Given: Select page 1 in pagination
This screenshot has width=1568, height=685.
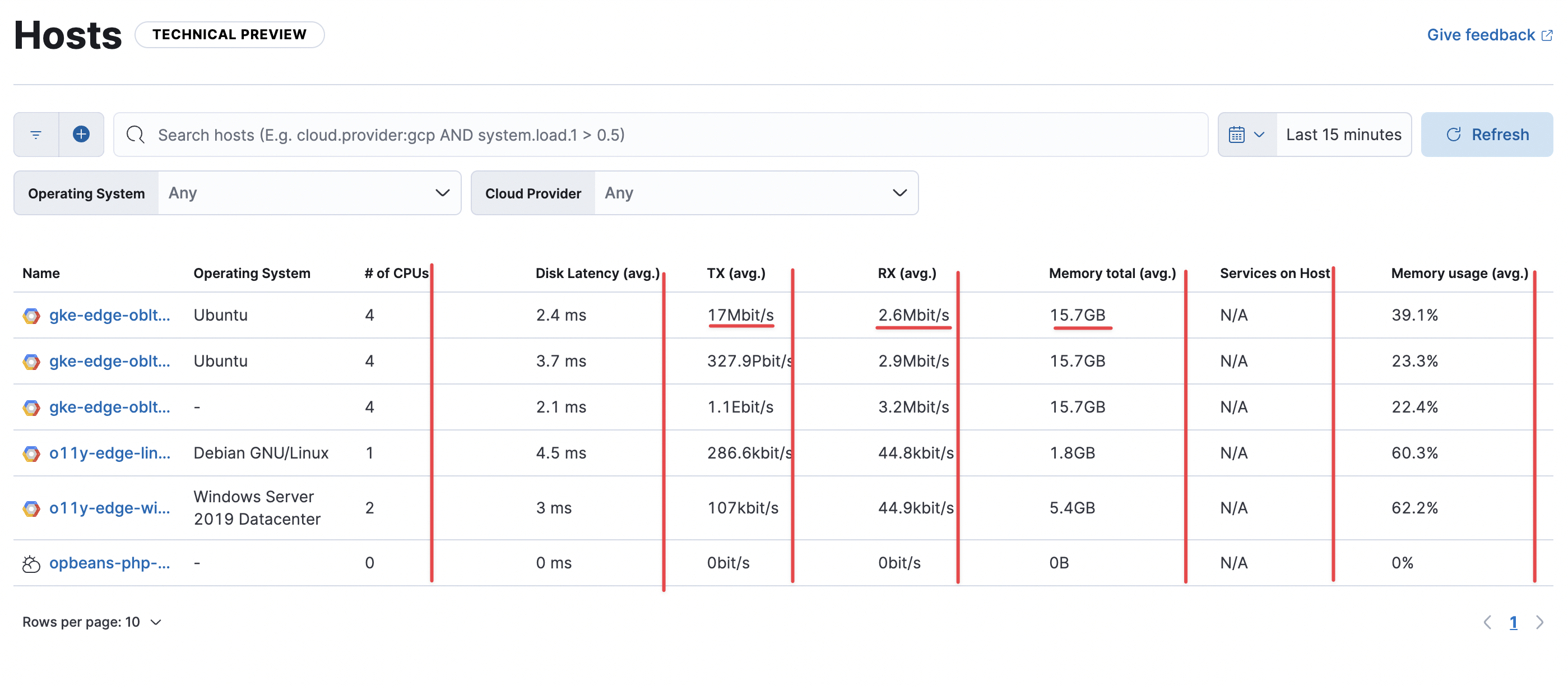Looking at the screenshot, I should (x=1514, y=622).
